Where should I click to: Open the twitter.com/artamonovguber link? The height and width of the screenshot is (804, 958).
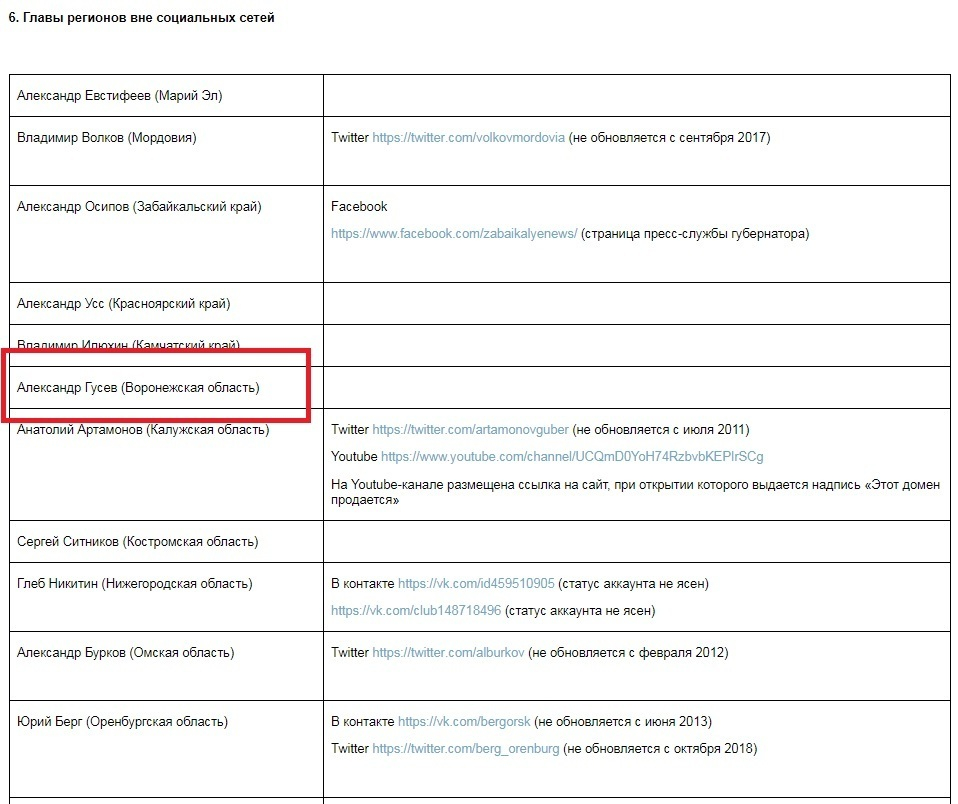(470, 430)
